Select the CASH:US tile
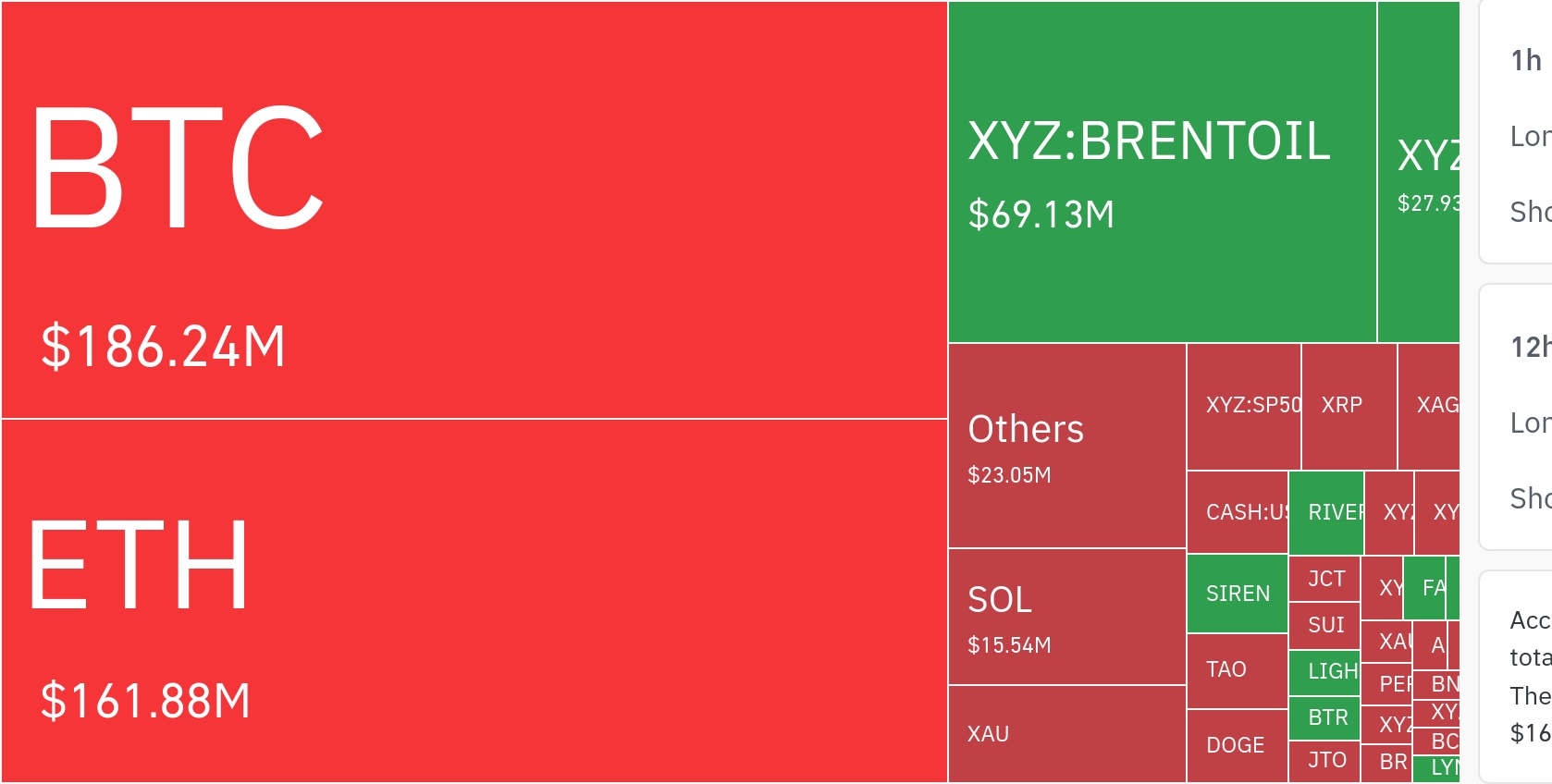The image size is (1552, 784). click(1238, 512)
